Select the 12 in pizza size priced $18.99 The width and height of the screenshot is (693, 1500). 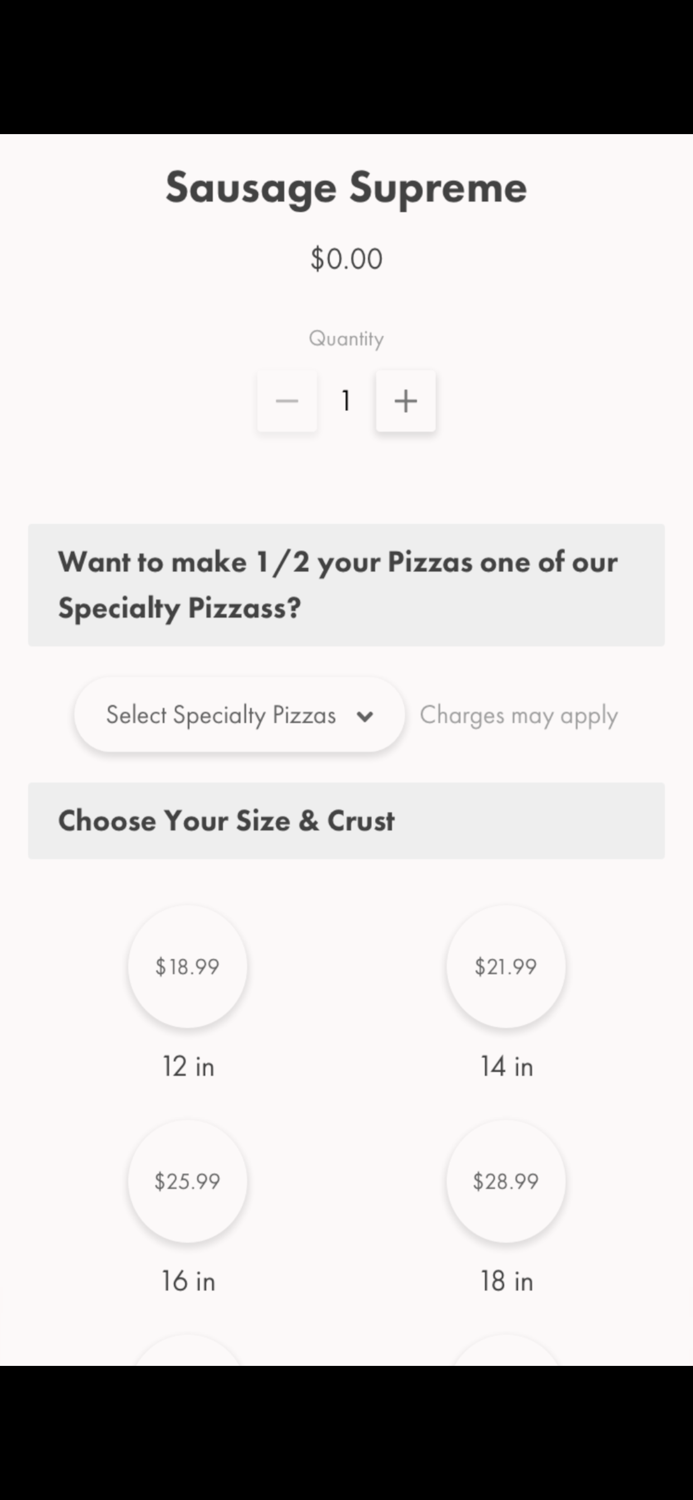click(187, 966)
